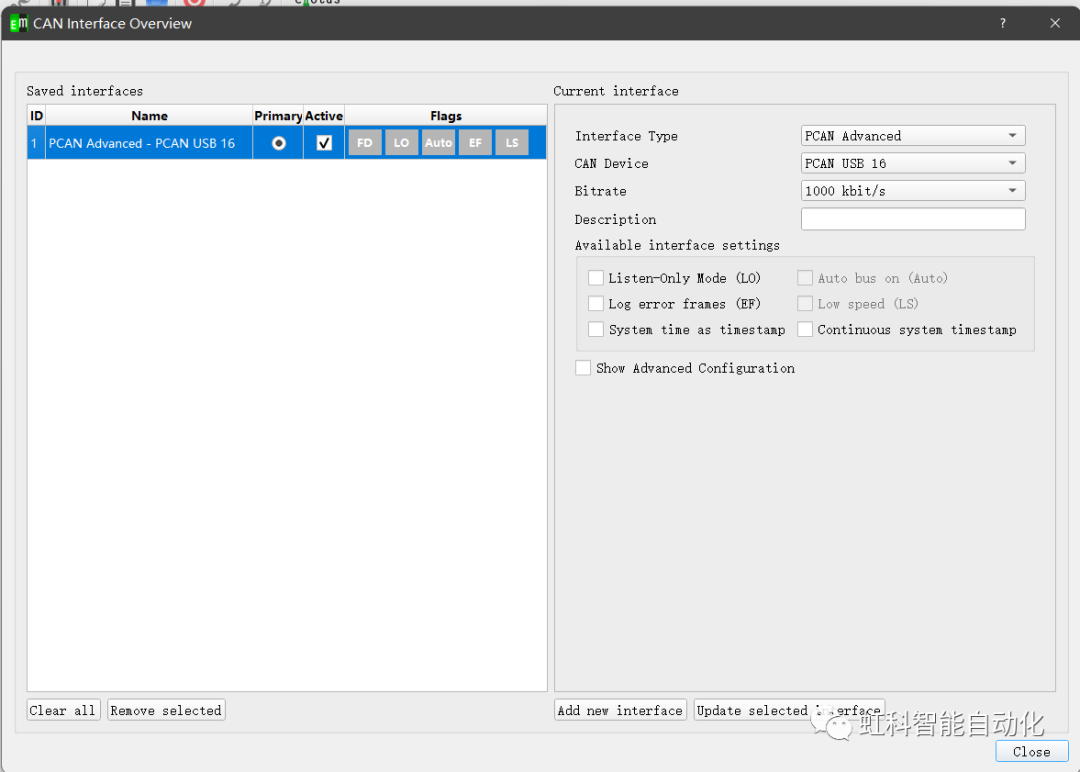The height and width of the screenshot is (772, 1080).
Task: Uncheck the Active checkbox for PCAN USB 16
Action: pyautogui.click(x=324, y=143)
